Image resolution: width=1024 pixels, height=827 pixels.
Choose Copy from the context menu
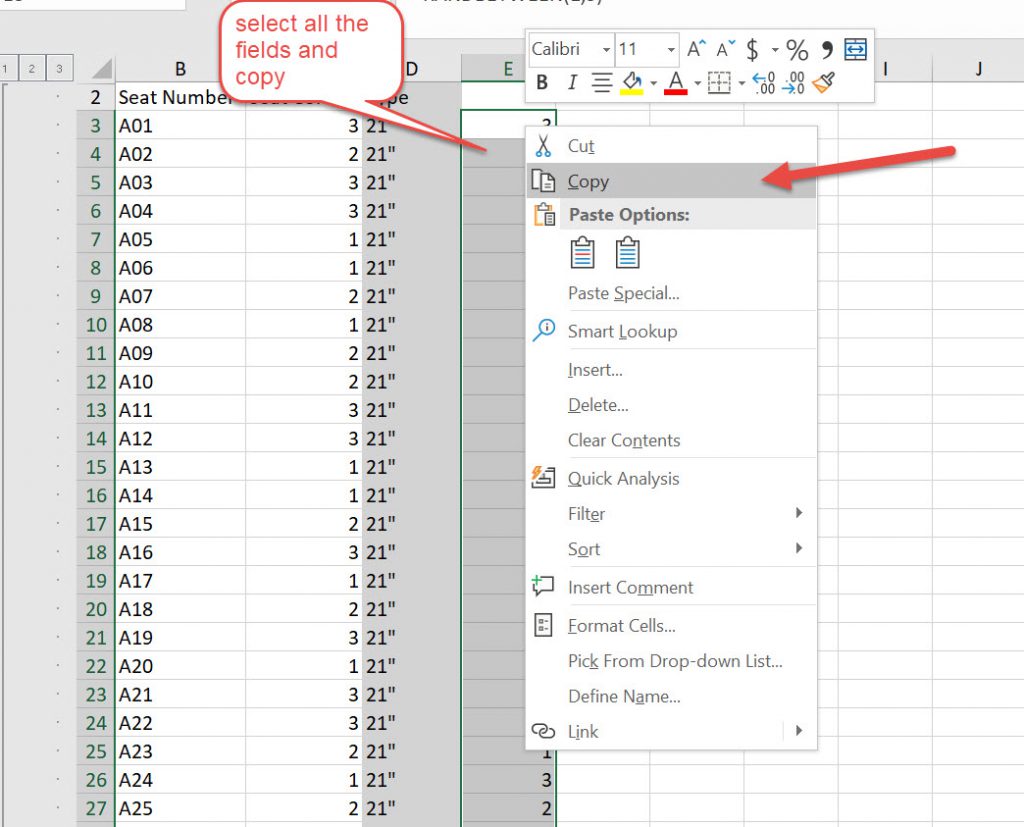coord(588,181)
